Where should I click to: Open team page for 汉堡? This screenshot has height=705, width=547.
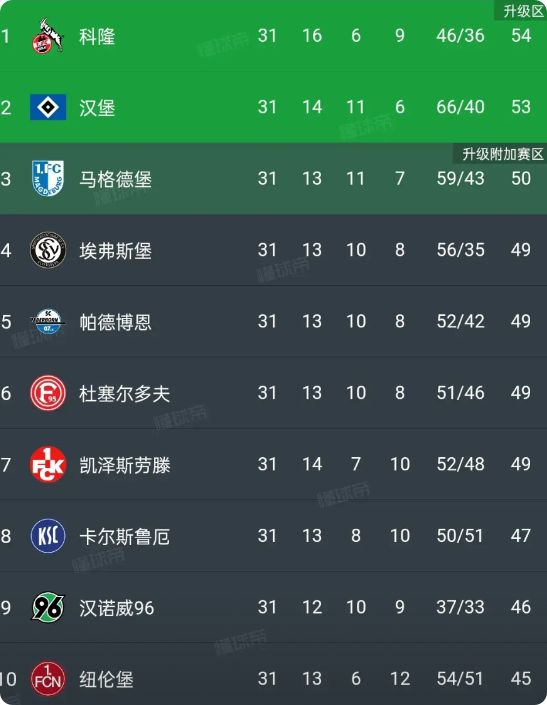(97, 108)
